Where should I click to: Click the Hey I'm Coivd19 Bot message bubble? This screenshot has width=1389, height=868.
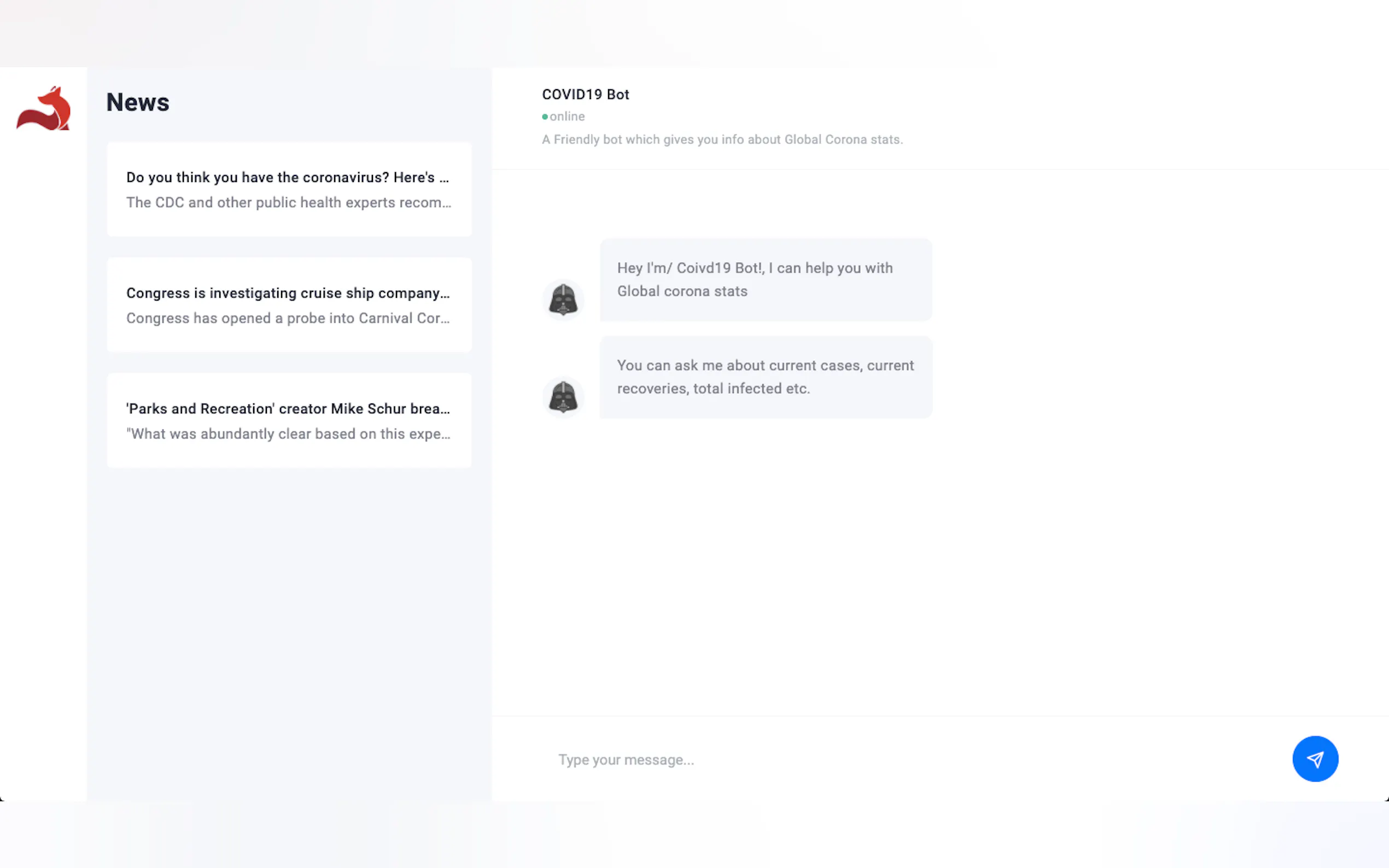point(766,279)
